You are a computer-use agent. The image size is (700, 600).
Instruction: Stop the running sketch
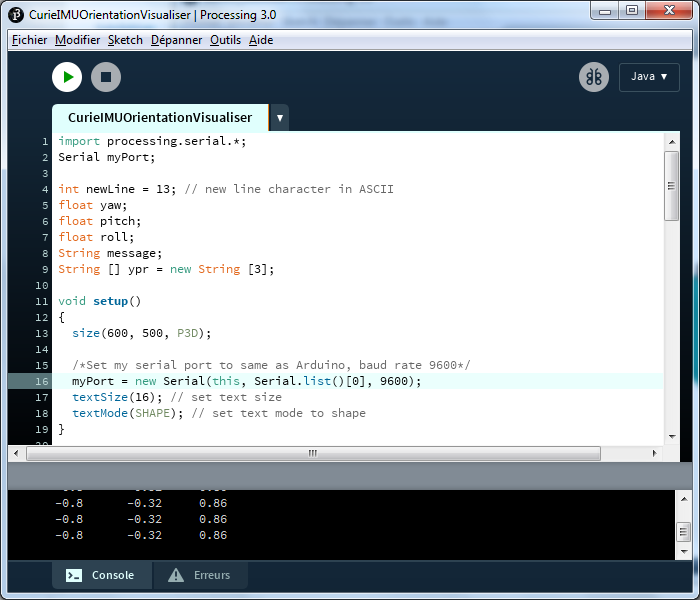point(106,77)
